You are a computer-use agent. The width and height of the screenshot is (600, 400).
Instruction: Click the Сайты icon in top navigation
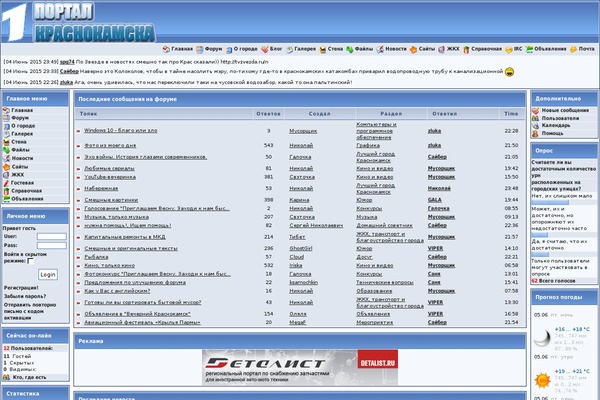point(413,49)
